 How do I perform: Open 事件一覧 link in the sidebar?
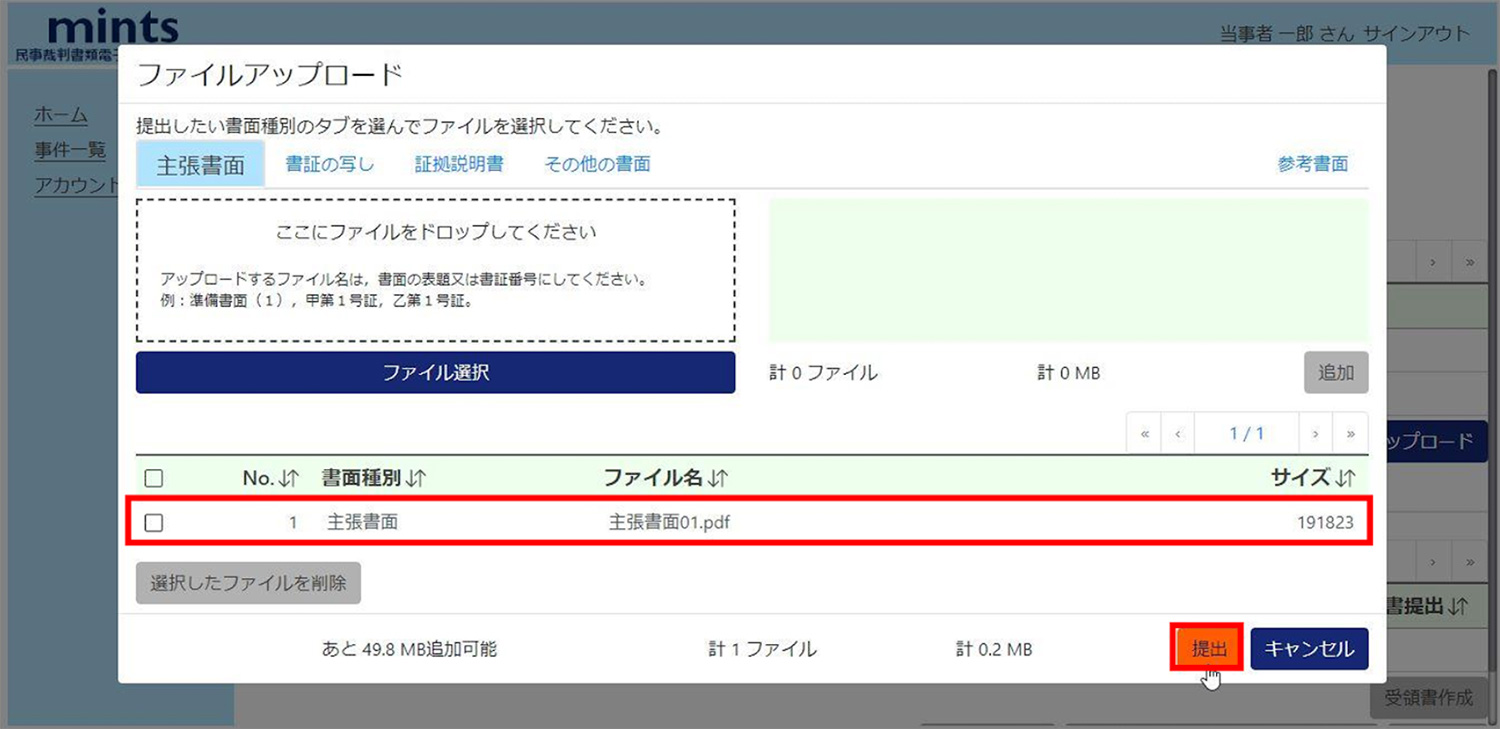[70, 150]
